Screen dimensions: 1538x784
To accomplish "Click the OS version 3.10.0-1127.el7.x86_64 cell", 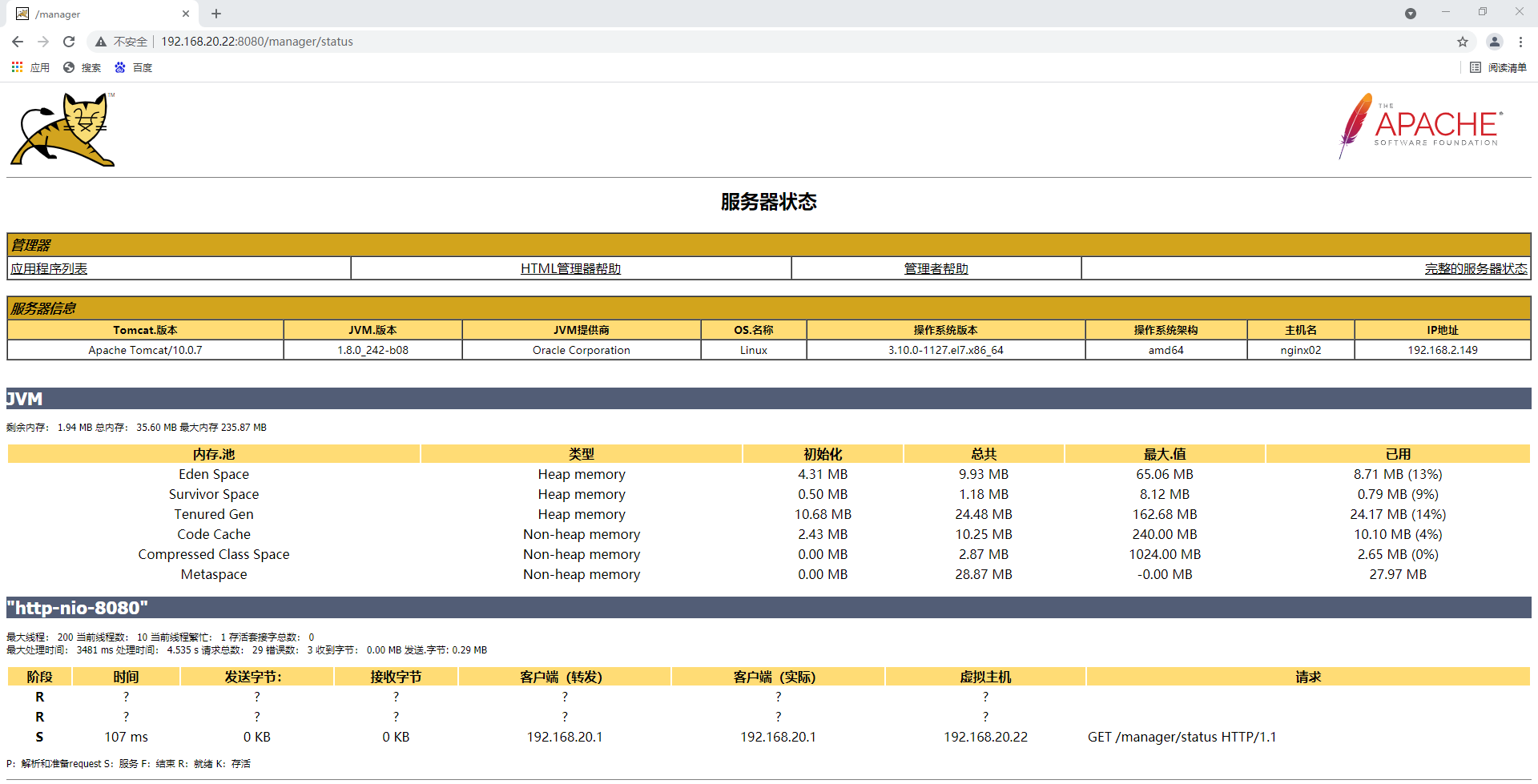I will (945, 350).
